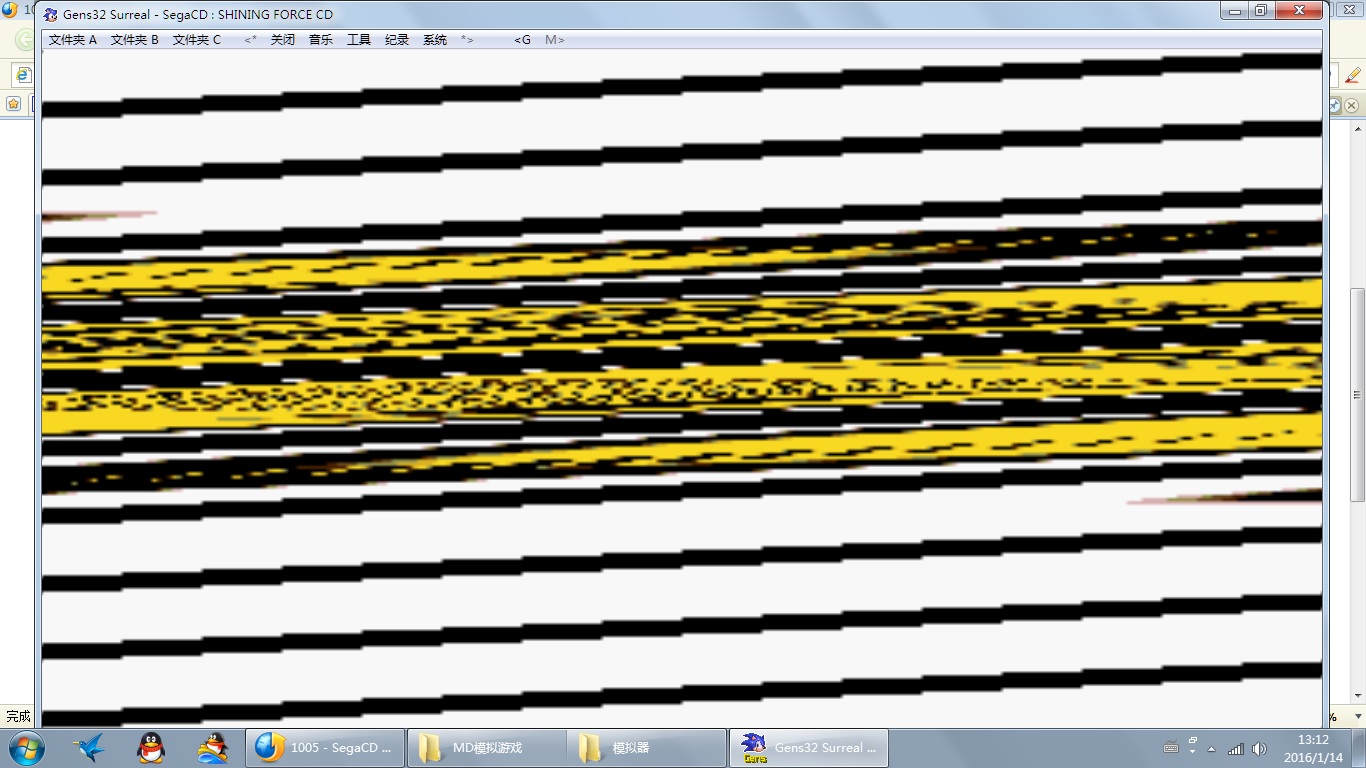Image resolution: width=1366 pixels, height=768 pixels.
Task: Click the Gens32 Sonic icon in title bar
Action: (x=51, y=14)
